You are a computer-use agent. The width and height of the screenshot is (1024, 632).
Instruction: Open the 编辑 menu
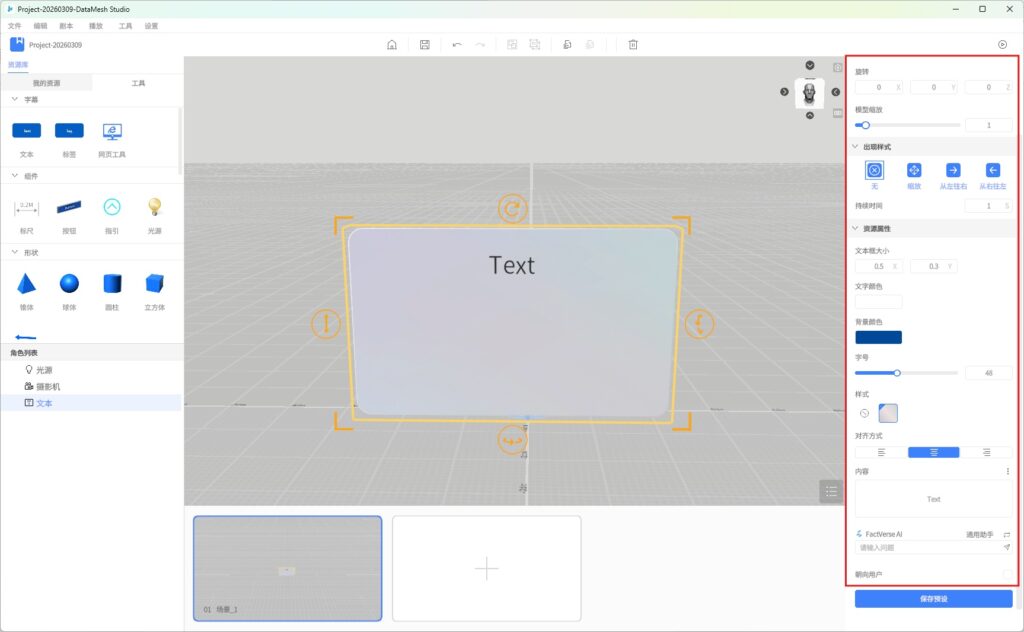click(x=40, y=26)
